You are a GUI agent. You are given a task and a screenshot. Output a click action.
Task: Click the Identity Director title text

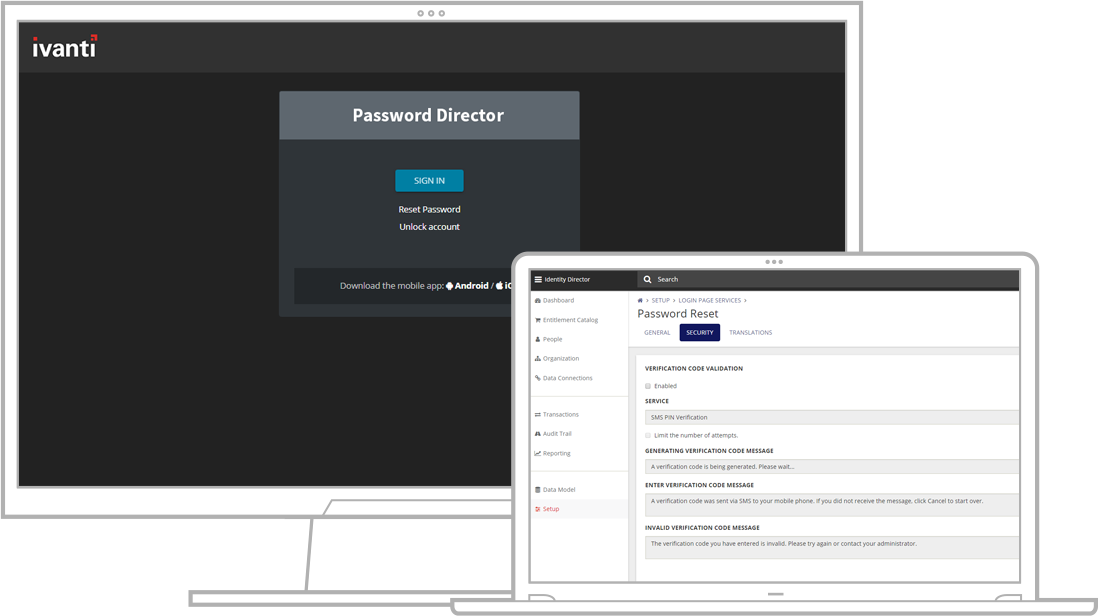click(x=567, y=279)
